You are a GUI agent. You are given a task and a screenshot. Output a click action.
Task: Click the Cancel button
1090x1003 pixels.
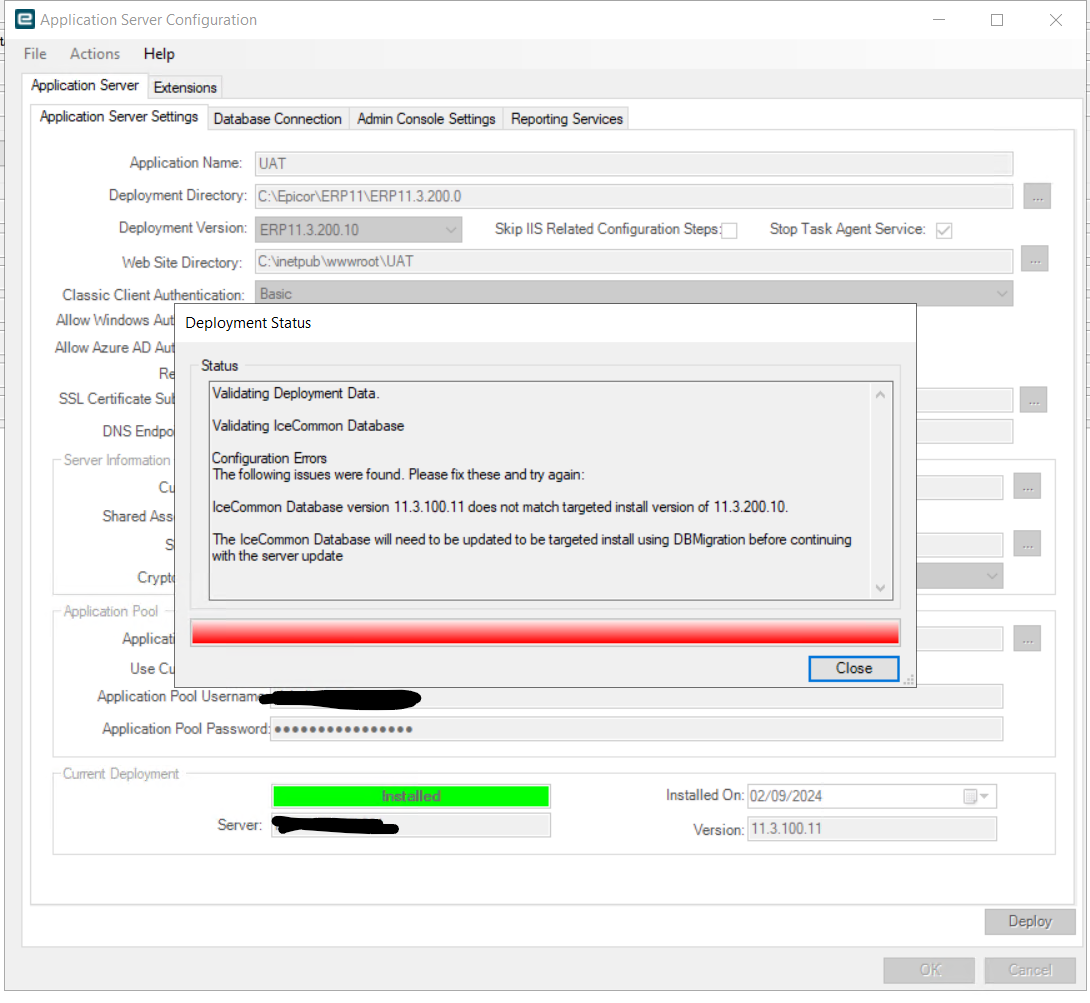tap(1030, 970)
